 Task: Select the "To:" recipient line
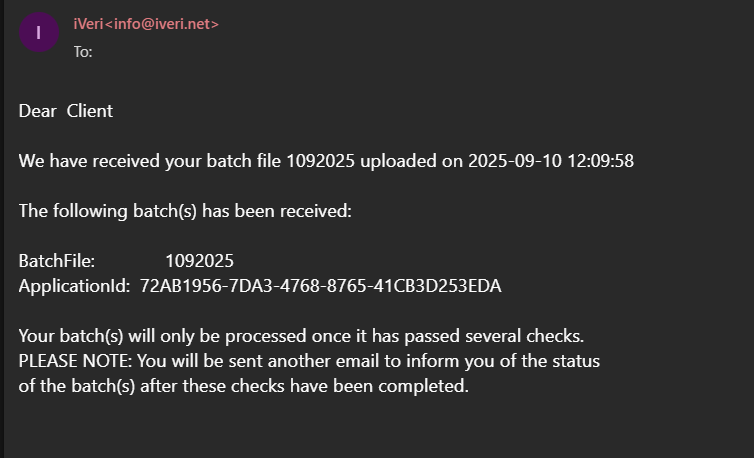click(x=83, y=52)
